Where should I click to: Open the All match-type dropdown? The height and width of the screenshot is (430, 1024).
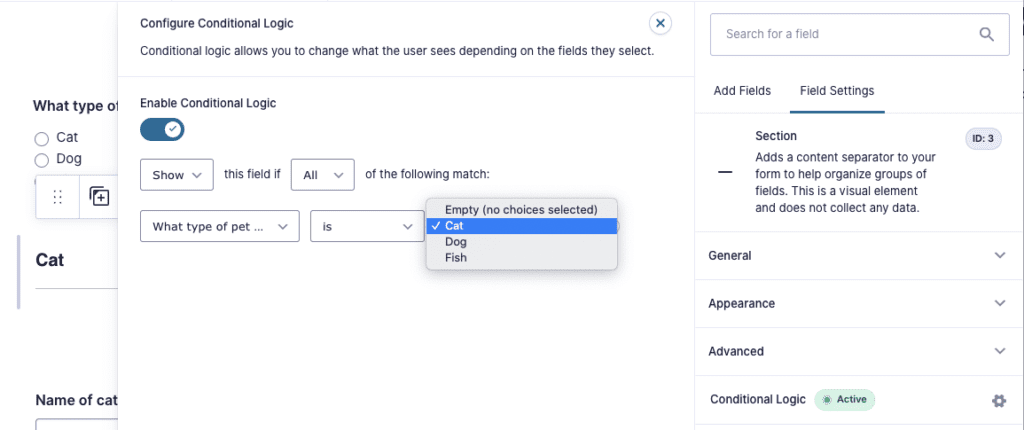[323, 175]
